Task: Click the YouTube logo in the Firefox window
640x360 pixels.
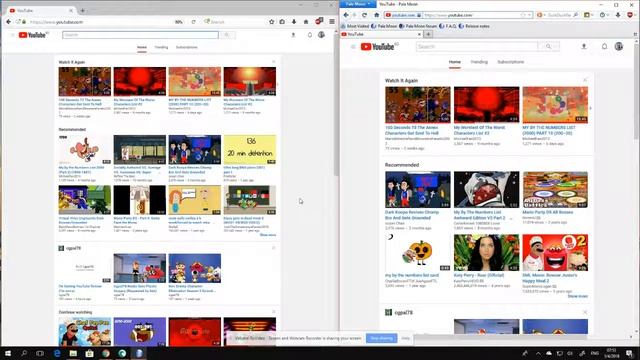Action: point(32,35)
